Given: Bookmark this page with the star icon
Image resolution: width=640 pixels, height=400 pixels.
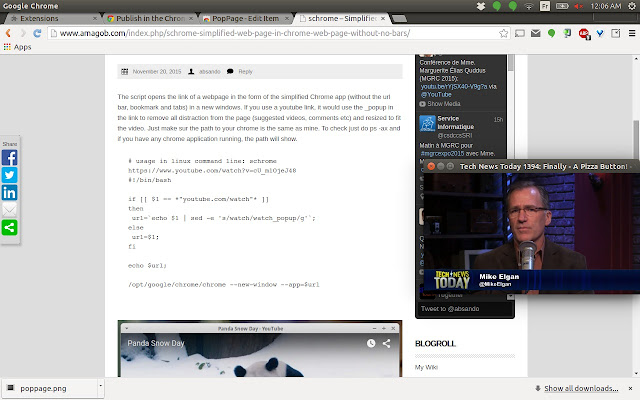Looking at the screenshot, I should click(504, 33).
